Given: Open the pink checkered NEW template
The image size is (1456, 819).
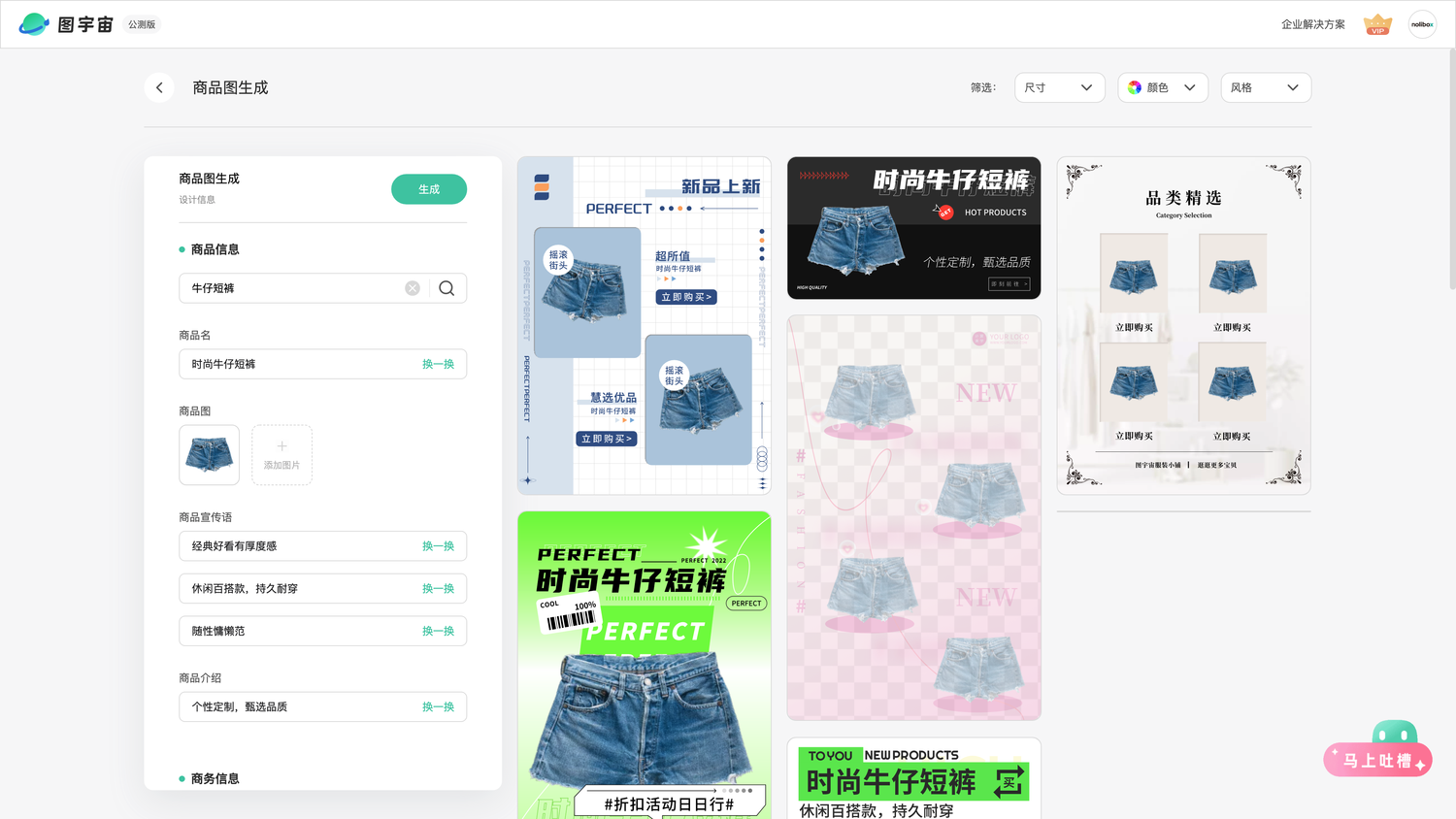Looking at the screenshot, I should (913, 517).
